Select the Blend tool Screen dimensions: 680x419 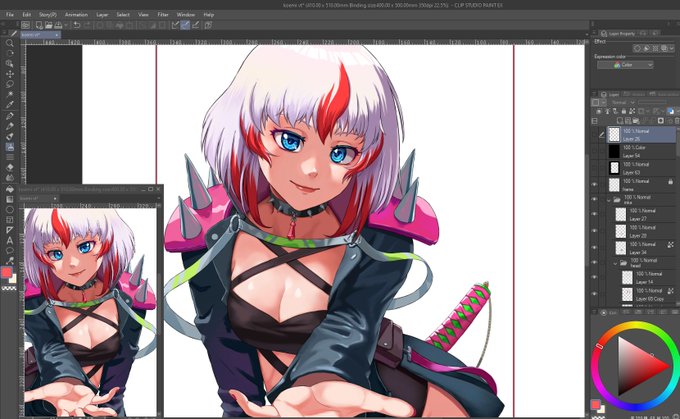[x=10, y=178]
